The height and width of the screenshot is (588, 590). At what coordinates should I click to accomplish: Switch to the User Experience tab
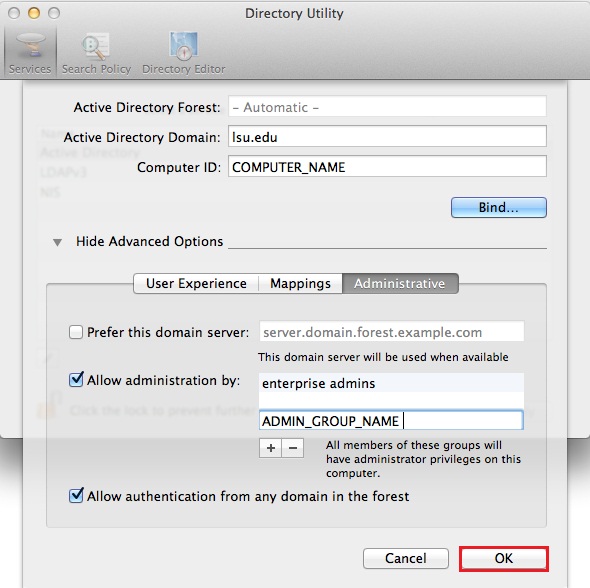coord(196,283)
